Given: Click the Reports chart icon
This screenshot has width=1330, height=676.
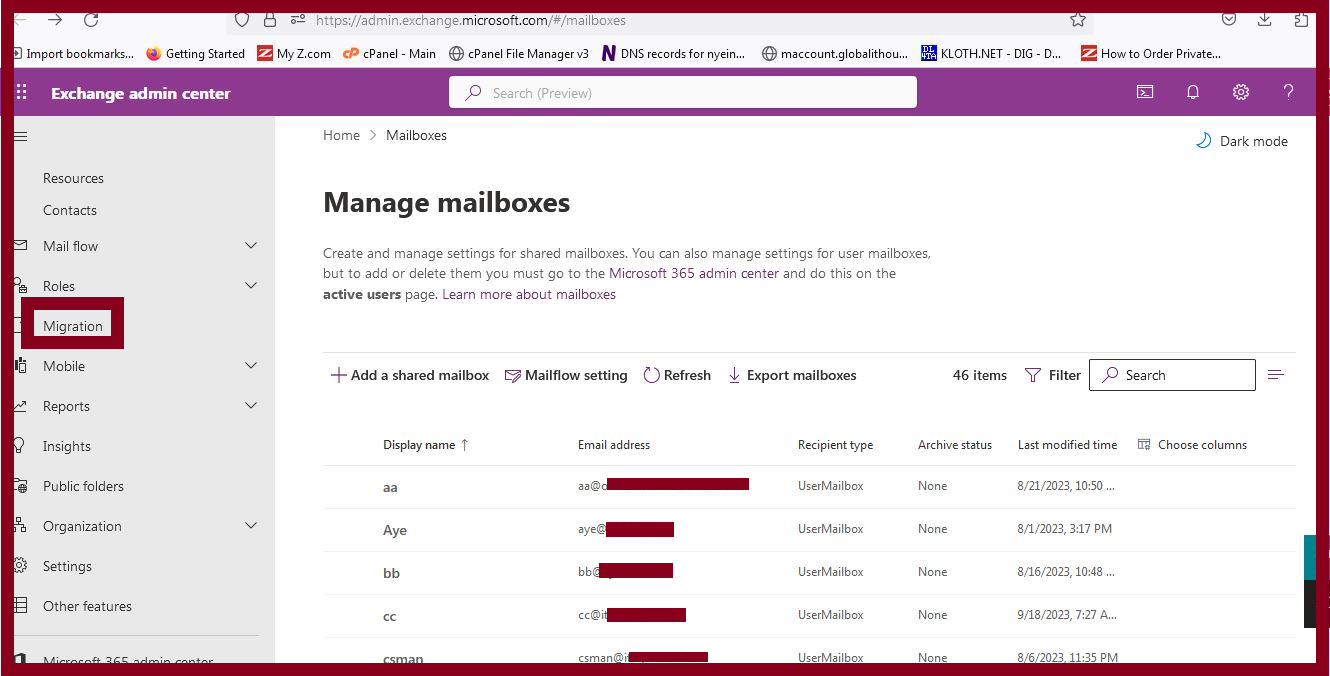Looking at the screenshot, I should pyautogui.click(x=21, y=406).
